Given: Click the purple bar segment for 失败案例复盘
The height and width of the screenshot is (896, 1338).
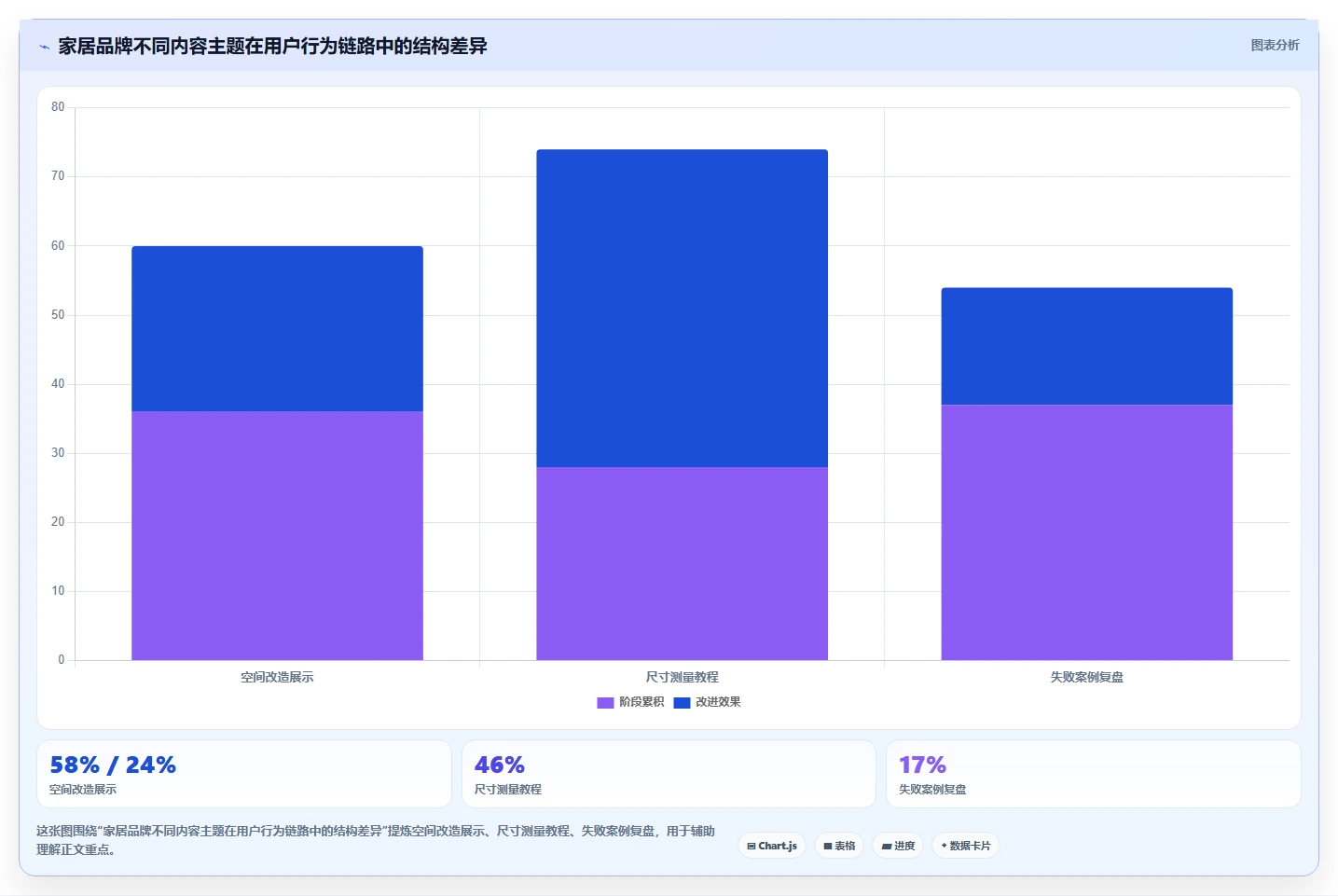Looking at the screenshot, I should [x=1086, y=532].
